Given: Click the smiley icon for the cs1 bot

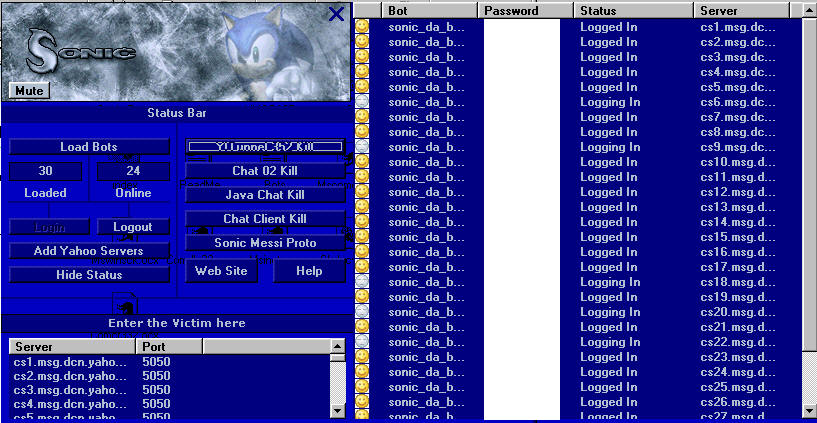Looking at the screenshot, I should 362,27.
